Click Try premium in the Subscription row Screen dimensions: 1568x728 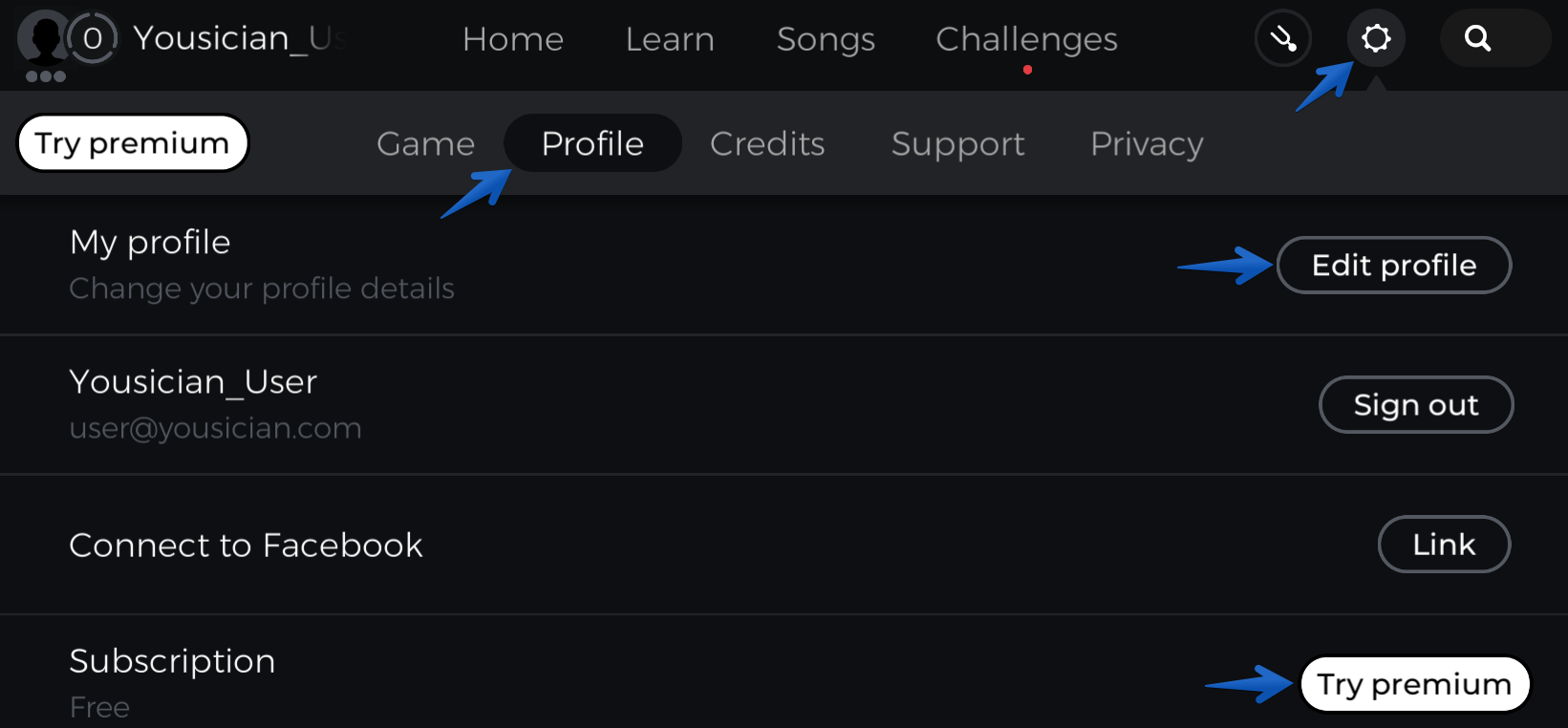1414,684
